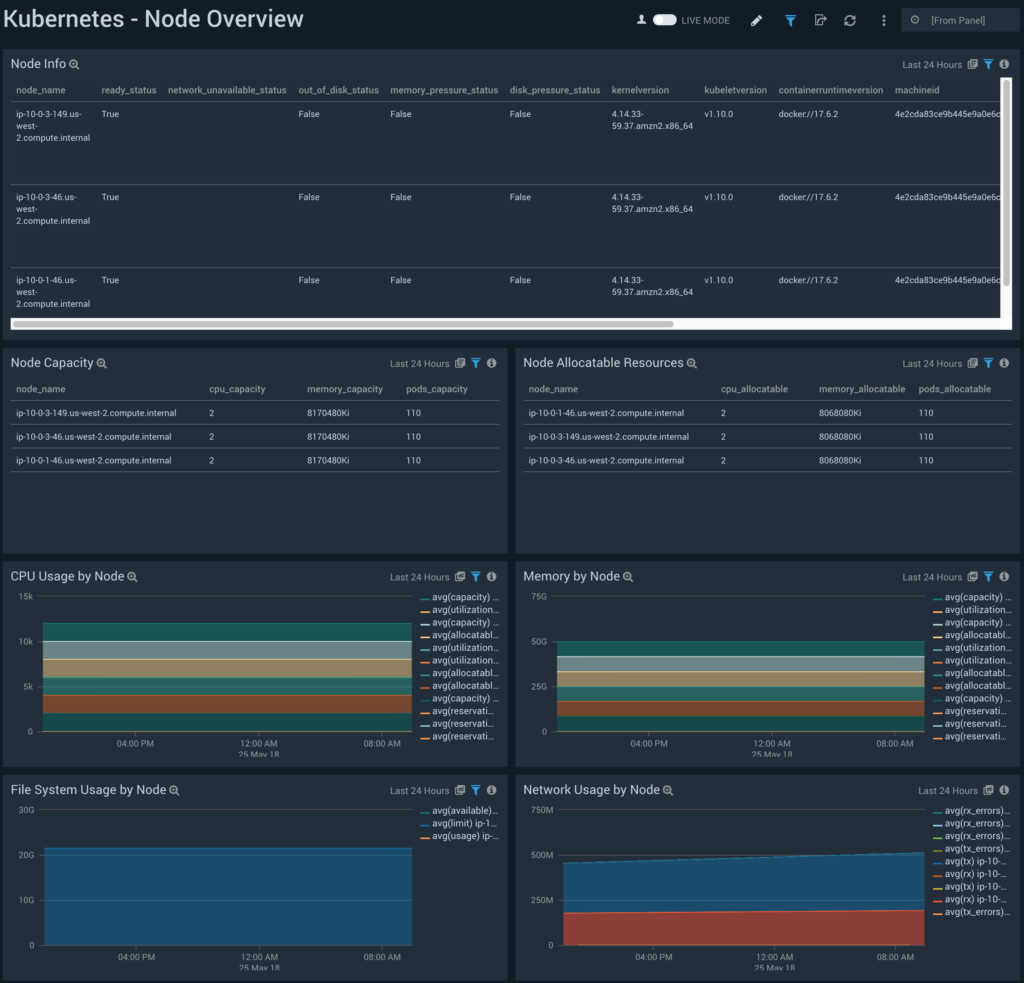Image resolution: width=1024 pixels, height=983 pixels.
Task: Click the share dashboard icon
Action: pyautogui.click(x=820, y=20)
